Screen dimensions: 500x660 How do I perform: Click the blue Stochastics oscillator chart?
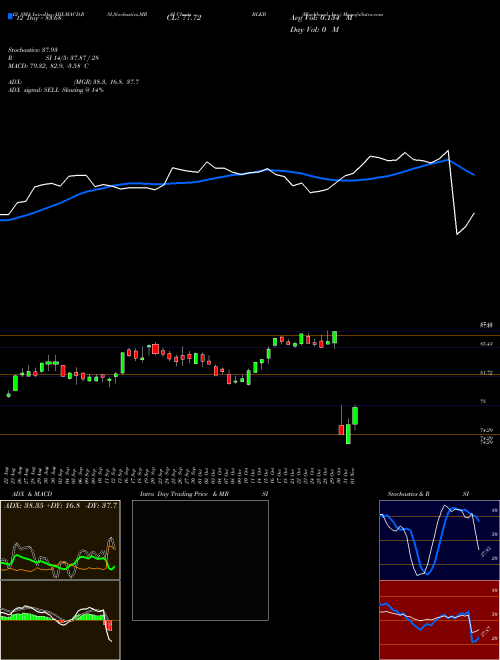[x=439, y=540]
